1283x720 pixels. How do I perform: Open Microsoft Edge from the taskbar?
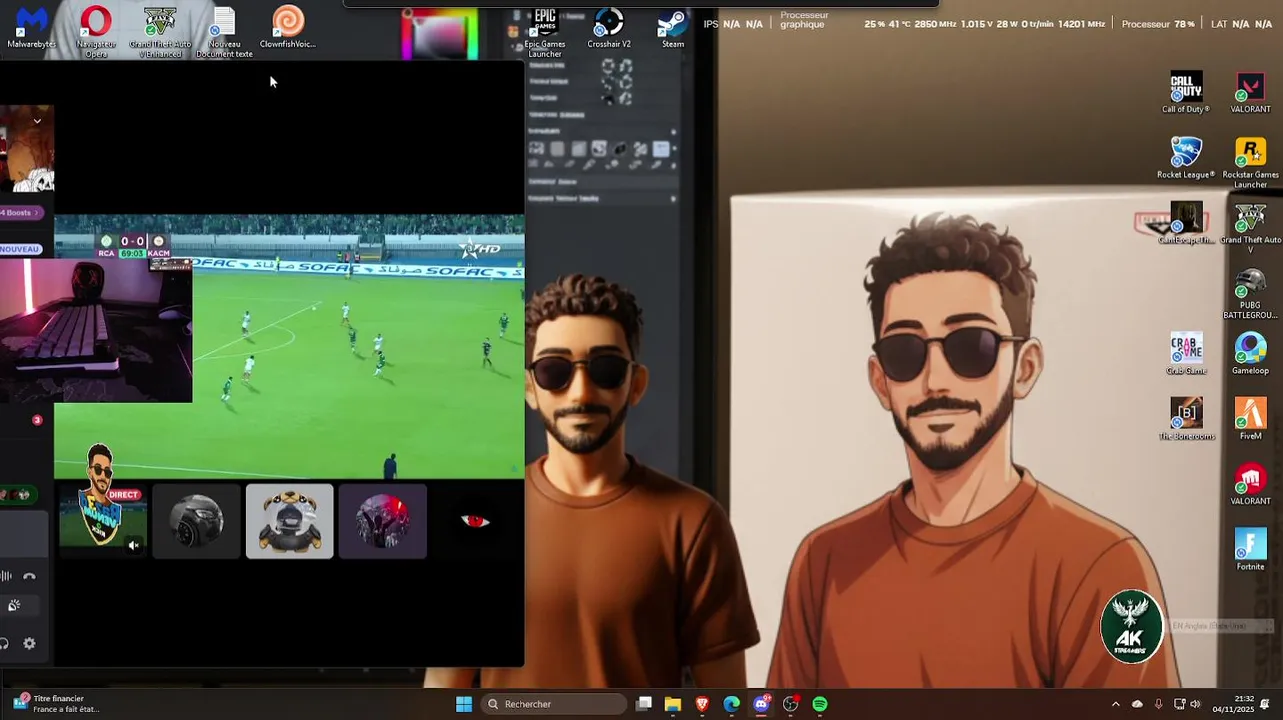pos(732,704)
